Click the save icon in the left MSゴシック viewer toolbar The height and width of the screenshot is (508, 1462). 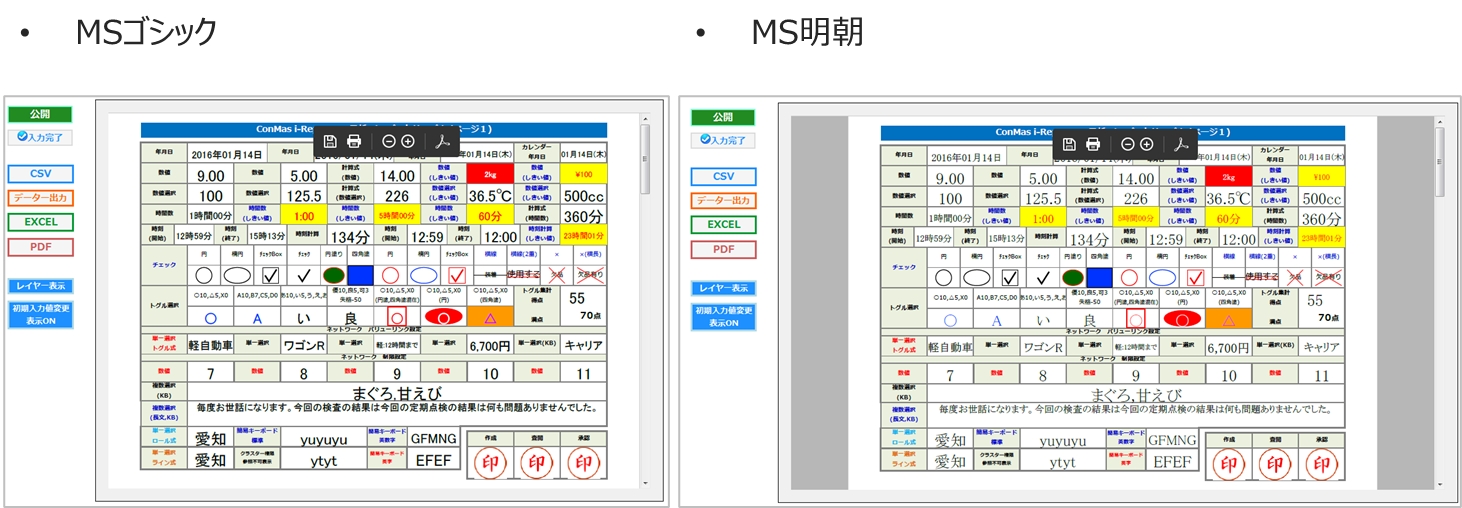(x=330, y=141)
